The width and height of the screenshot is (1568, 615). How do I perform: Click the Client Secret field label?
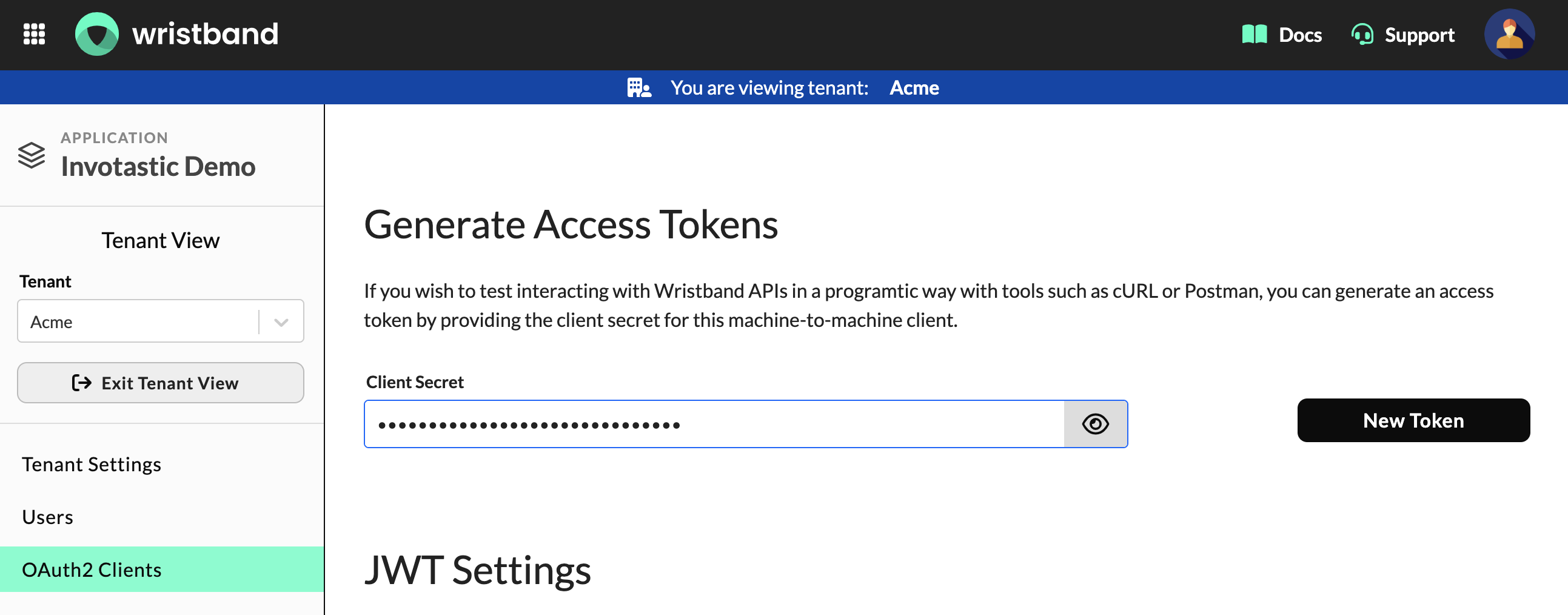(x=415, y=381)
